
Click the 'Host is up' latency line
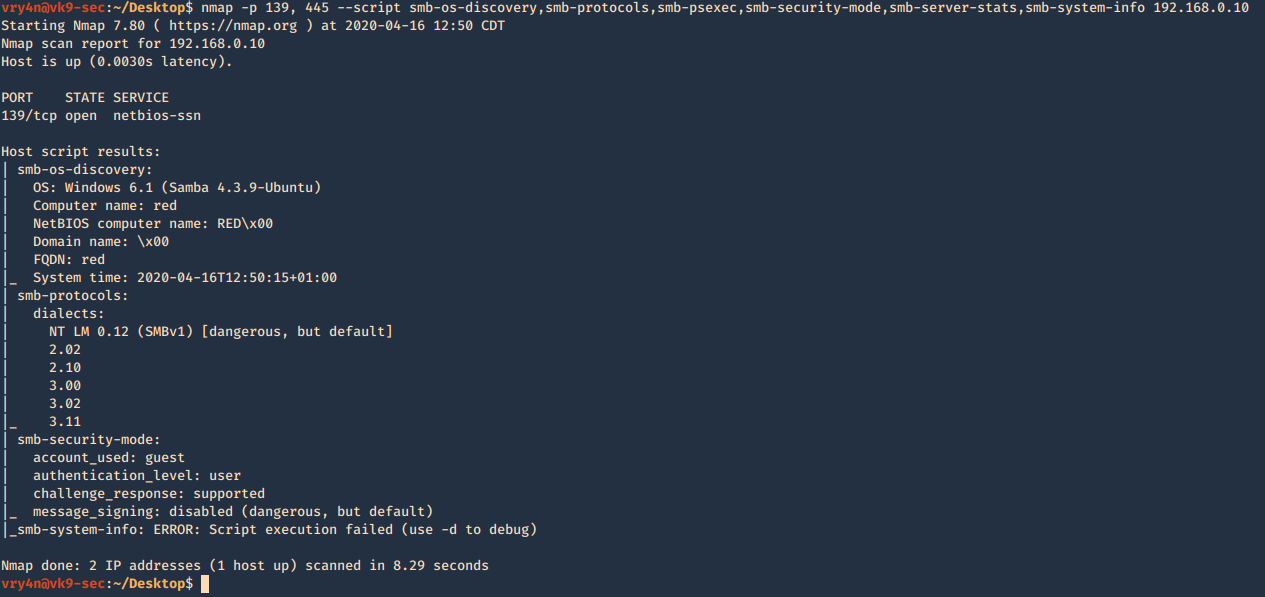point(117,62)
